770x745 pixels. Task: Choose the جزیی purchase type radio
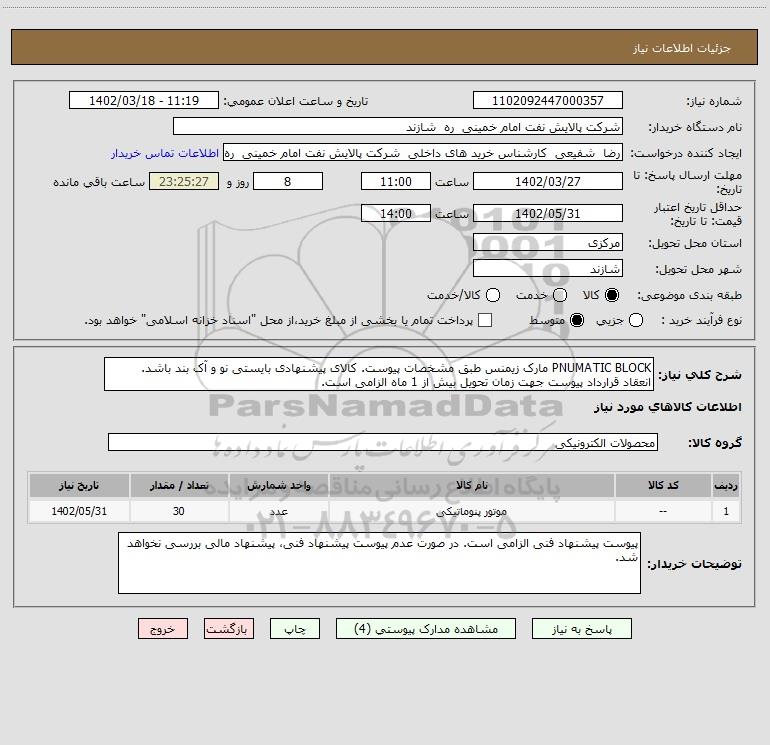tap(636, 321)
